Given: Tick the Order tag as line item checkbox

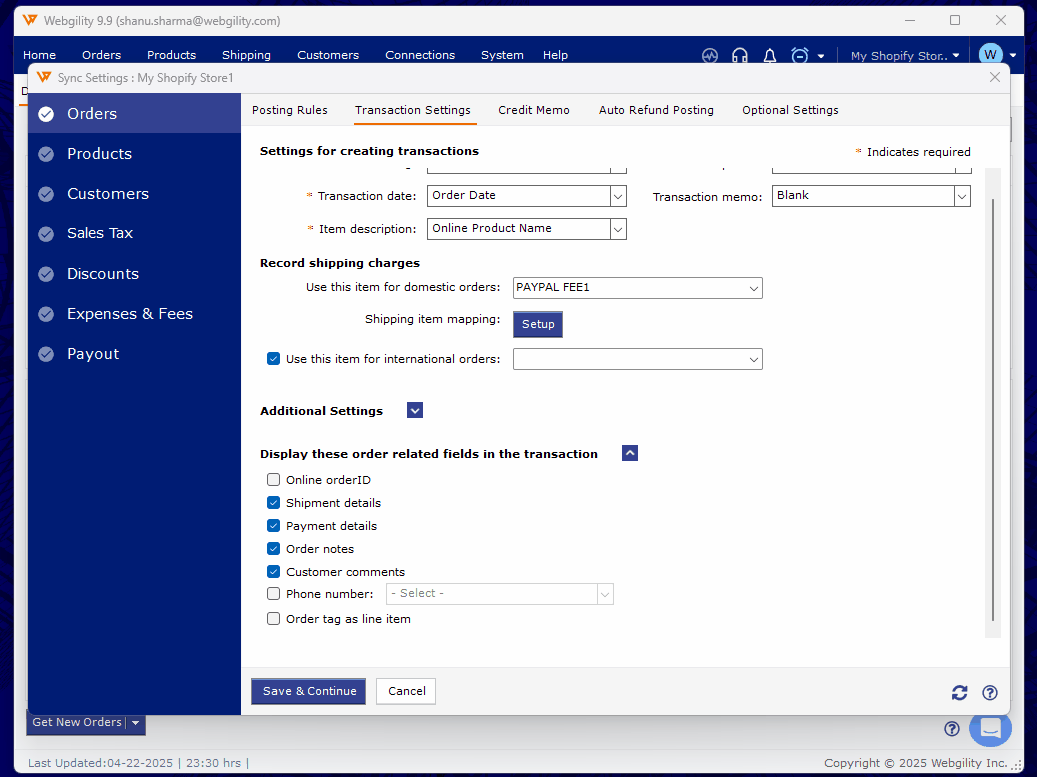Looking at the screenshot, I should (274, 619).
